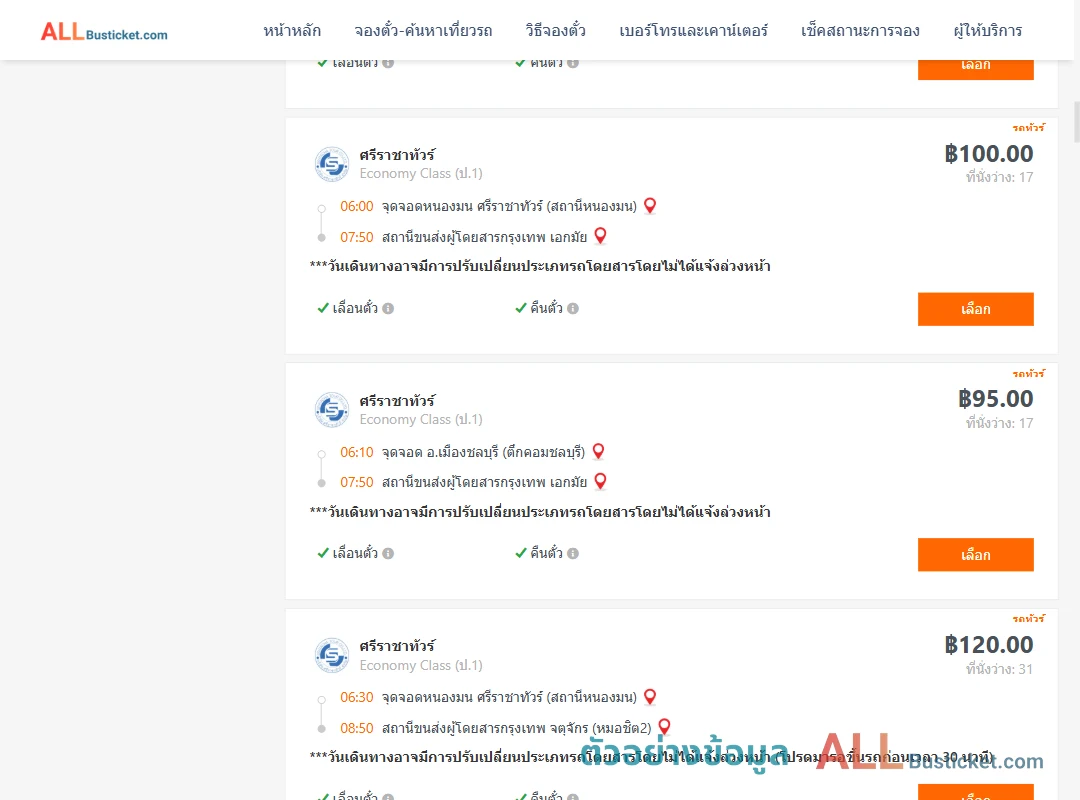Show คืนตั๋ว info icon on ฿95 trip
This screenshot has height=800, width=1080.
tap(573, 553)
